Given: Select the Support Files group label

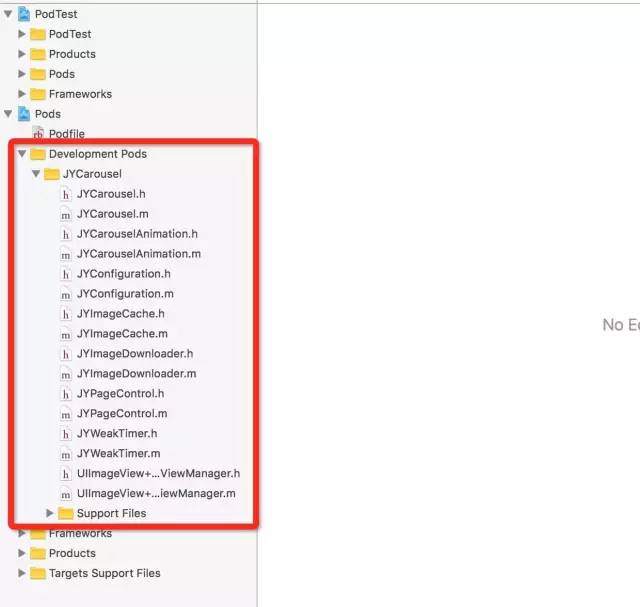Looking at the screenshot, I should tap(111, 514).
